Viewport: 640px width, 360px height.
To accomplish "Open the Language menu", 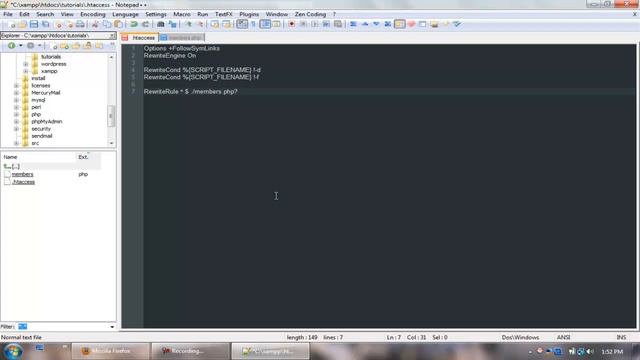I will (x=125, y=14).
